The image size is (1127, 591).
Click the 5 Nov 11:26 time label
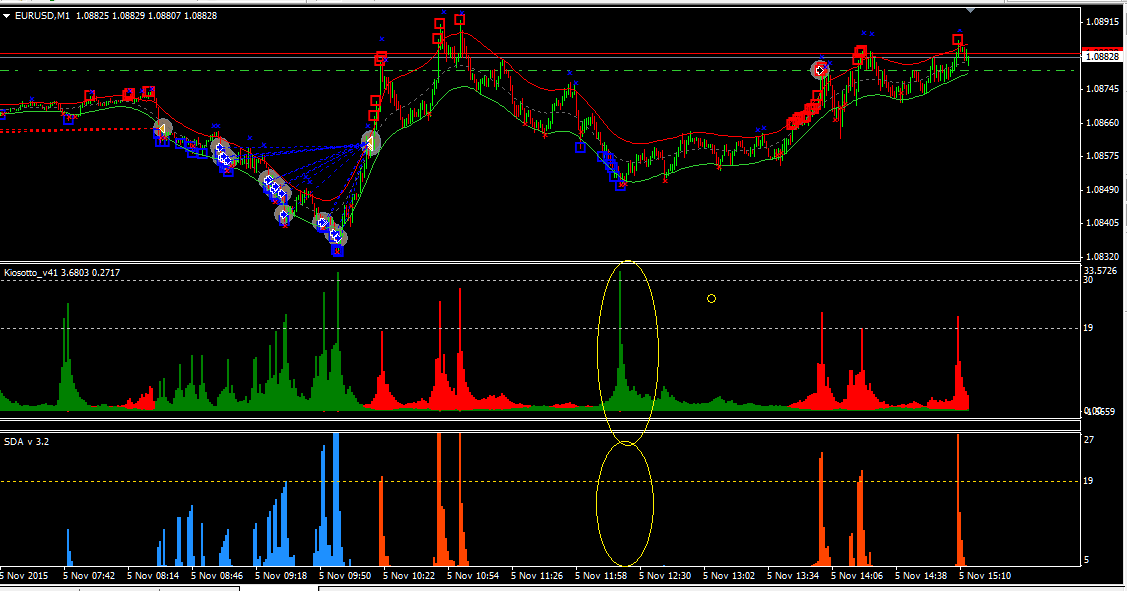pyautogui.click(x=537, y=575)
